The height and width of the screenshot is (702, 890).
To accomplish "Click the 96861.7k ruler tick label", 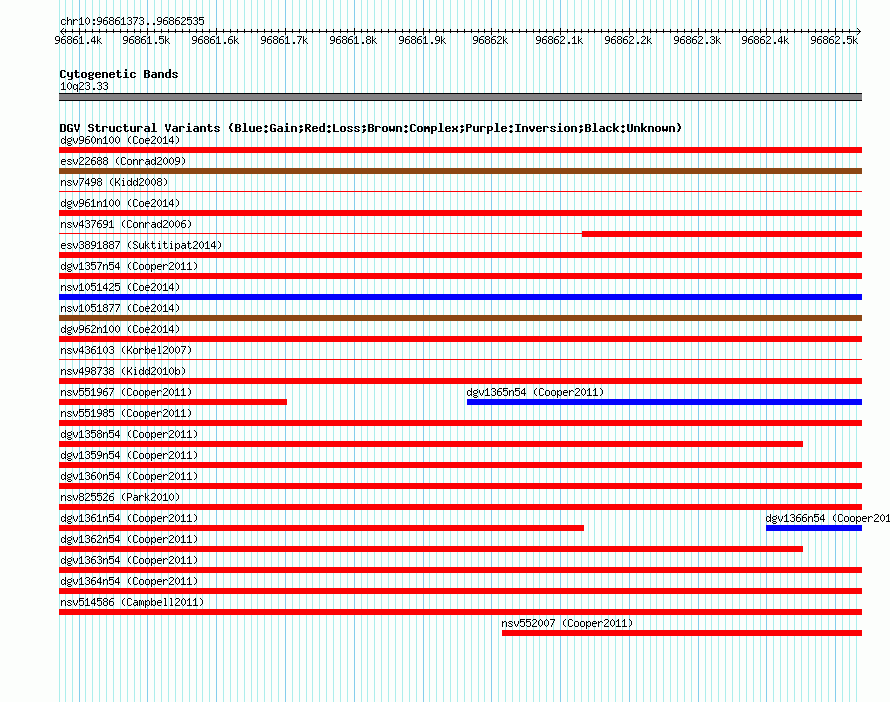I will (x=284, y=40).
